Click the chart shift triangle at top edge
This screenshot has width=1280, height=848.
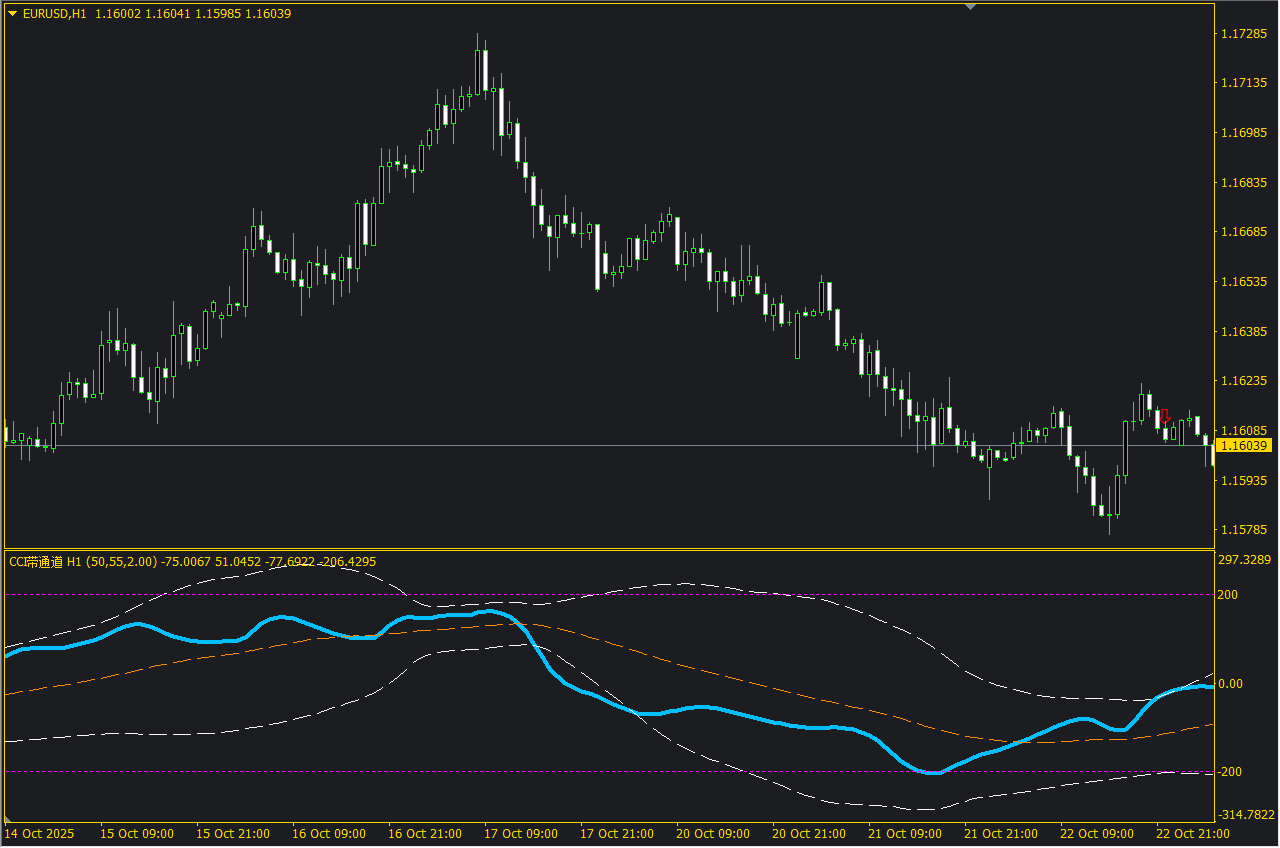[969, 6]
